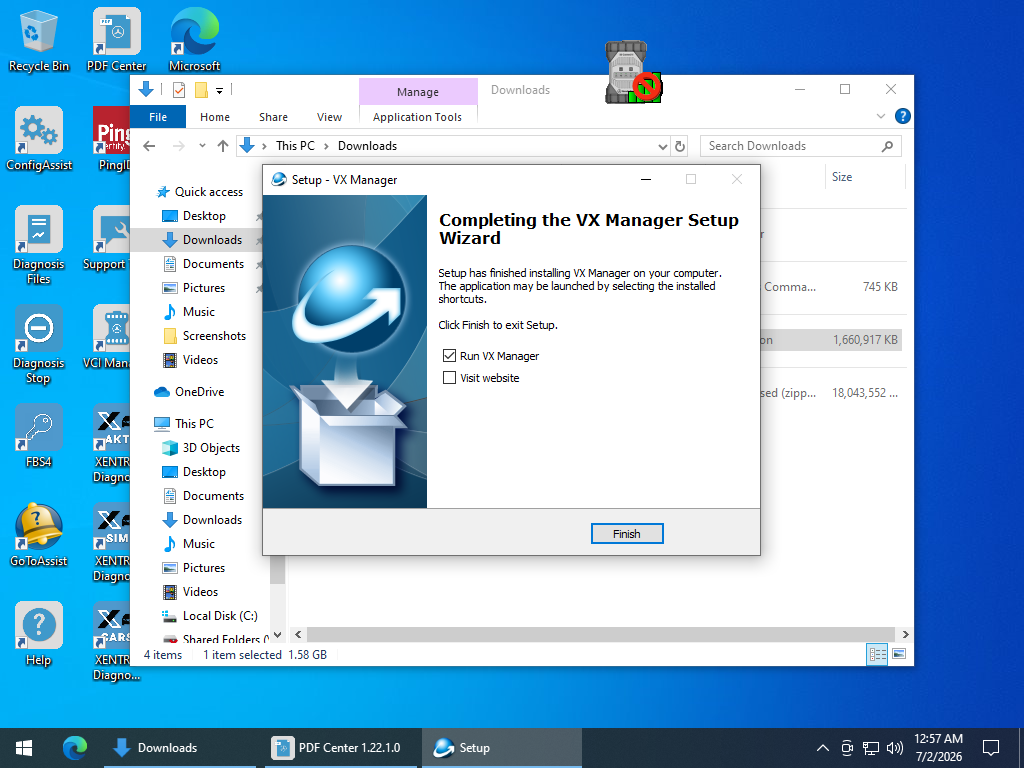Click This PC in the address breadcrumb
Screen dimensions: 1024x768
coord(295,146)
